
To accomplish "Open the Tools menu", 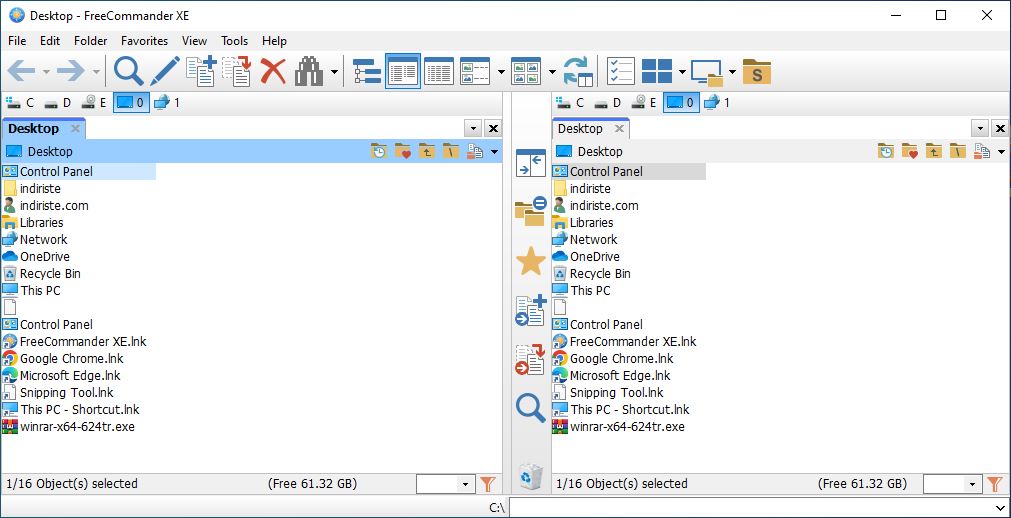I will [235, 41].
